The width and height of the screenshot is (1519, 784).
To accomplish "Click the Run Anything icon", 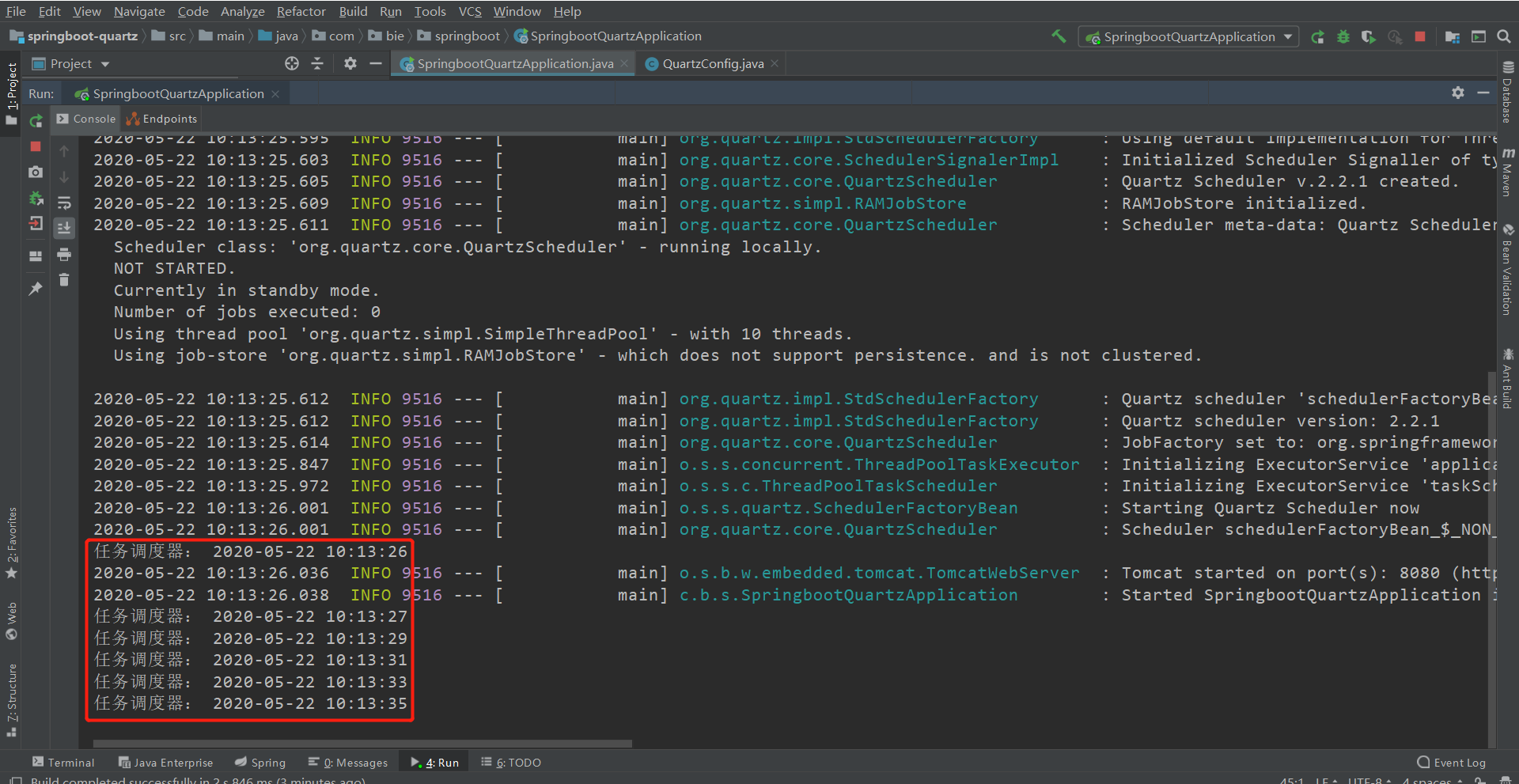I will click(1479, 36).
